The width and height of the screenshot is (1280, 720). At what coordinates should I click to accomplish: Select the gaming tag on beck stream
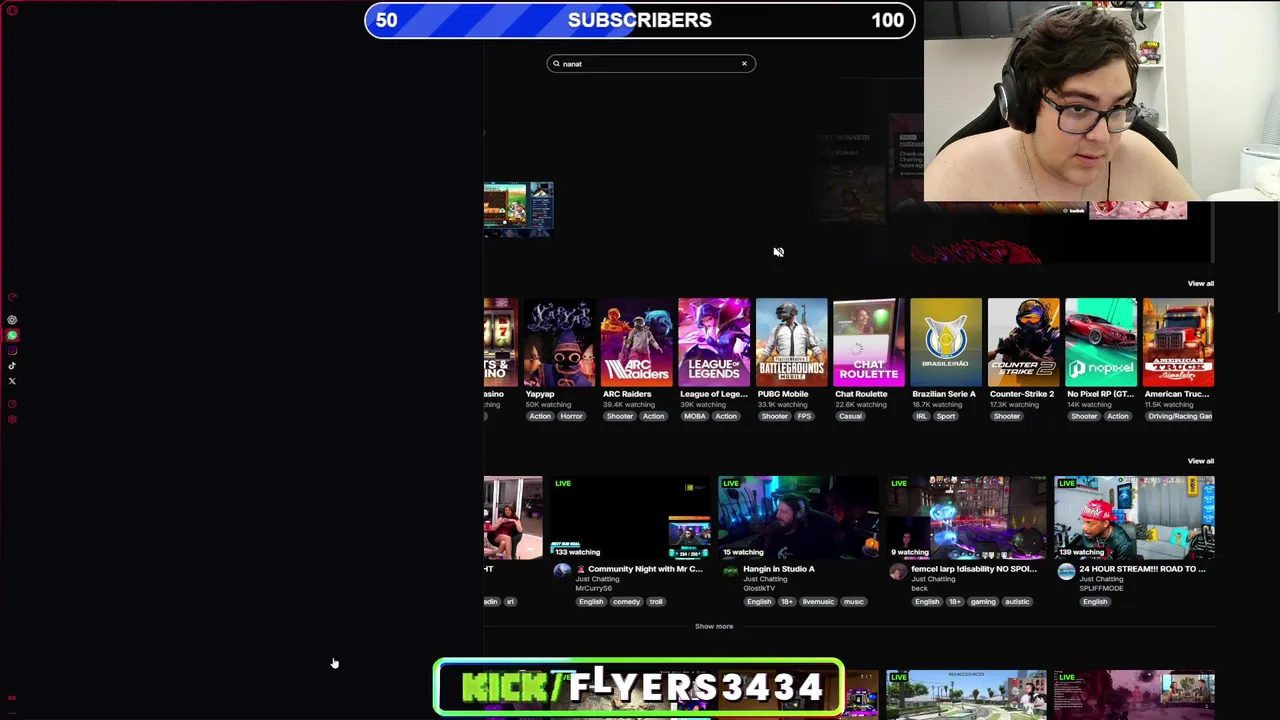pos(983,602)
